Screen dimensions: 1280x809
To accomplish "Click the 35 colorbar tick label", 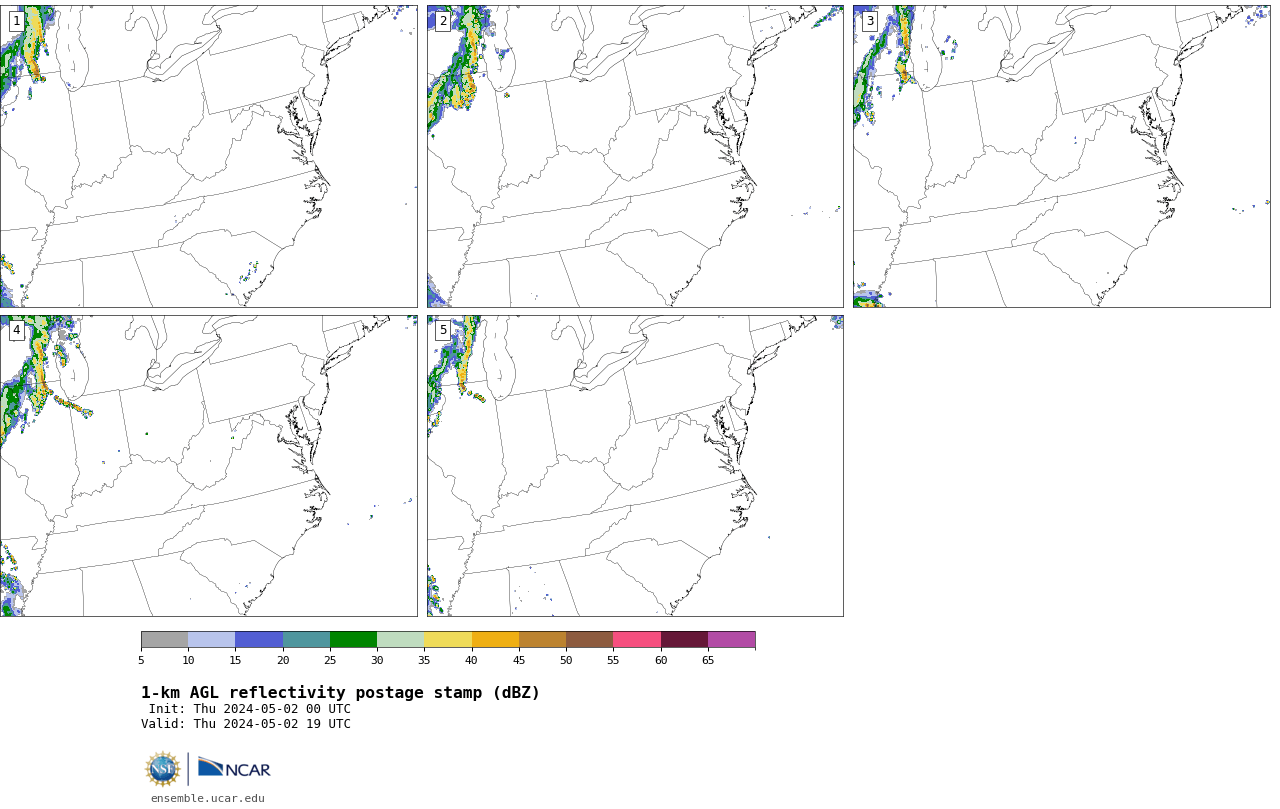I will 424,660.
